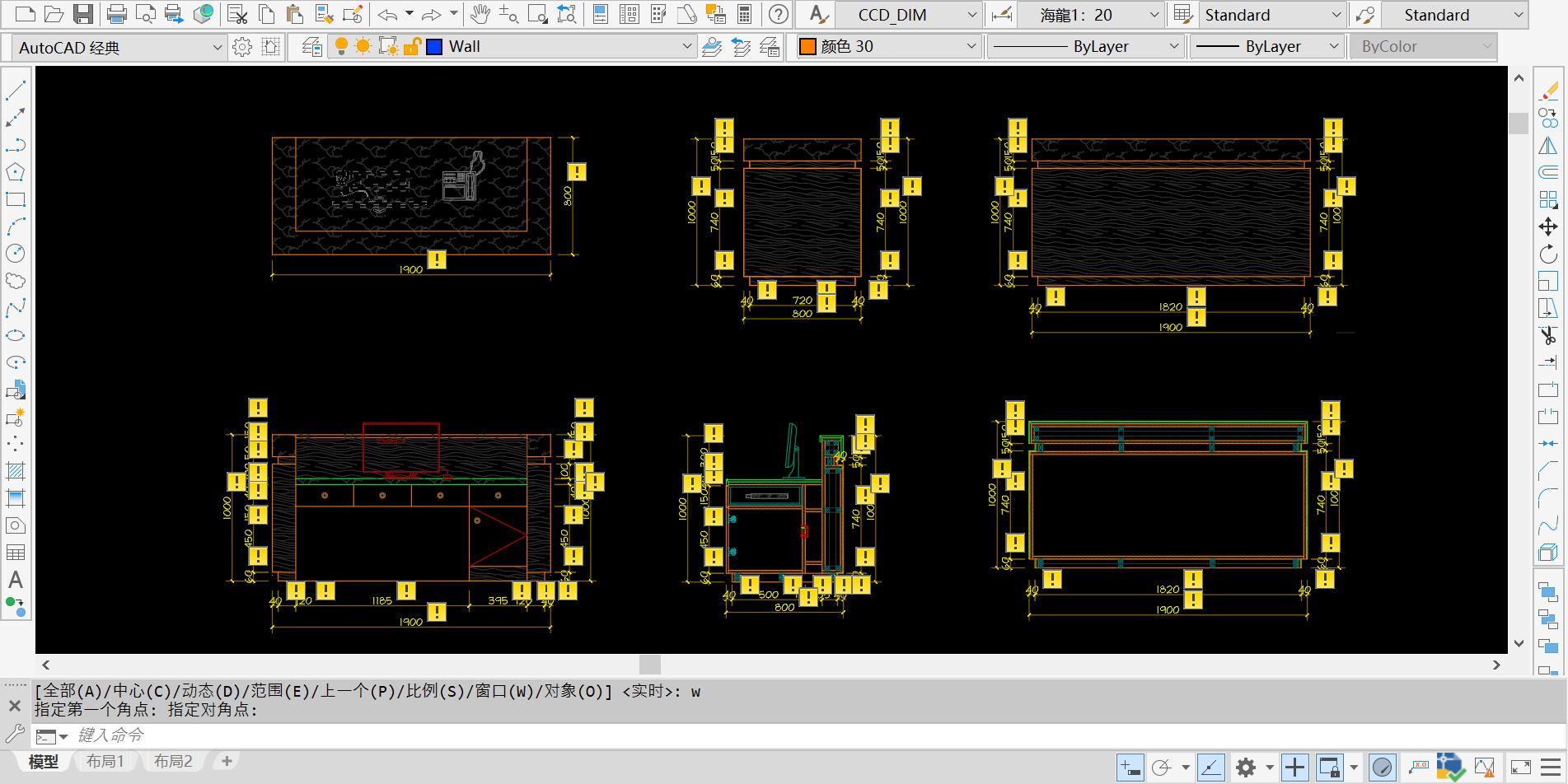1568x784 pixels.
Task: Switch to the 布局1 layout tab
Action: tap(105, 761)
